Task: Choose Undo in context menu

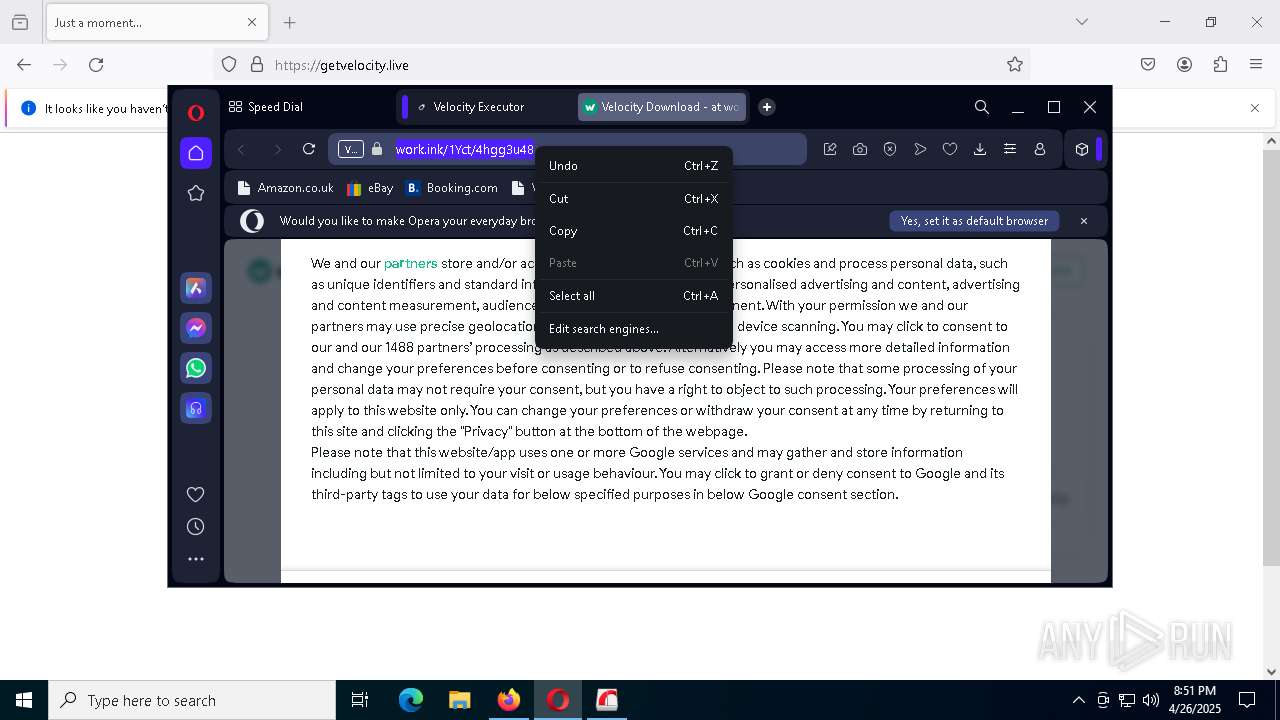Action: point(634,166)
